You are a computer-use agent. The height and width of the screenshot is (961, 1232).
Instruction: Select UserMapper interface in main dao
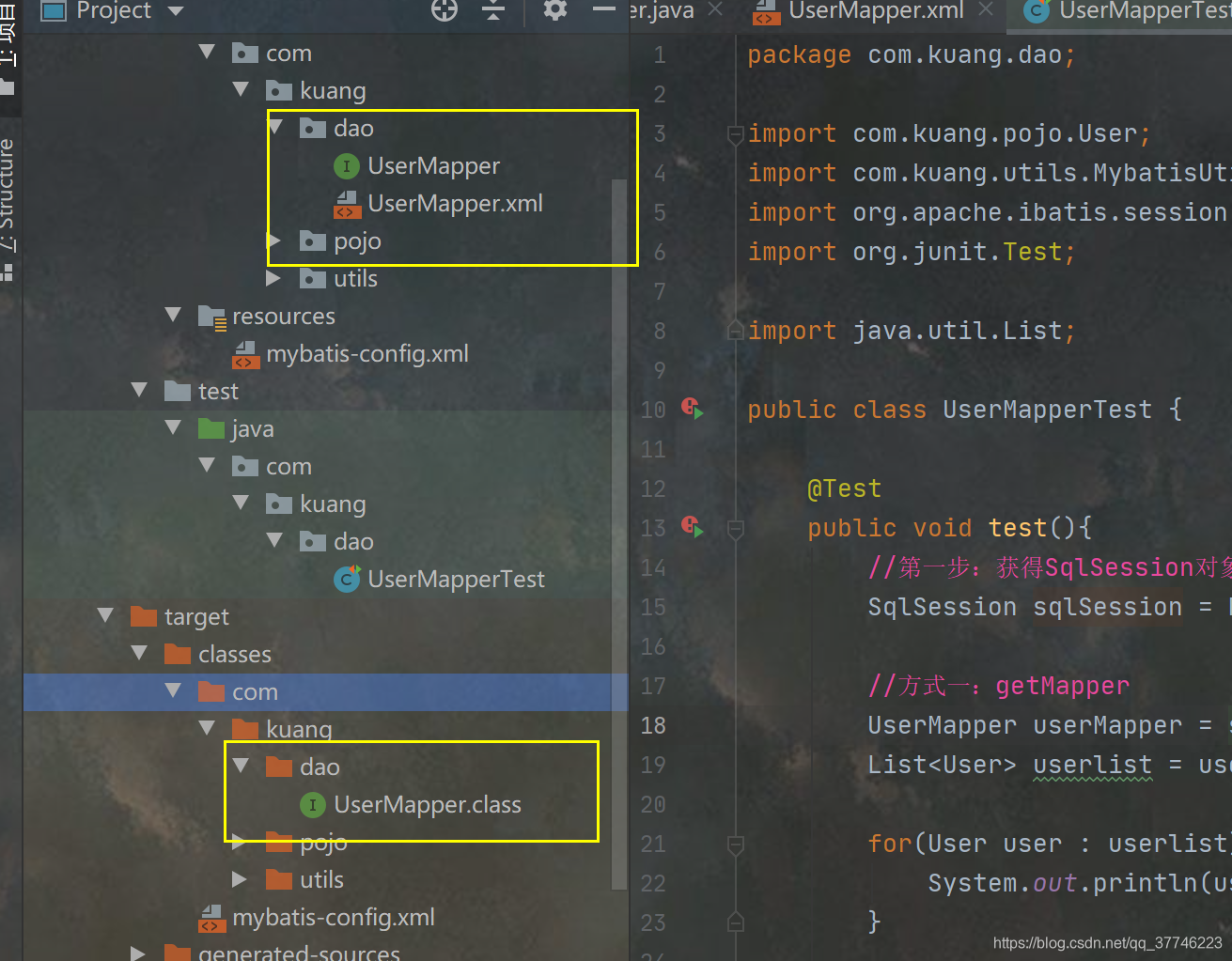tap(433, 165)
